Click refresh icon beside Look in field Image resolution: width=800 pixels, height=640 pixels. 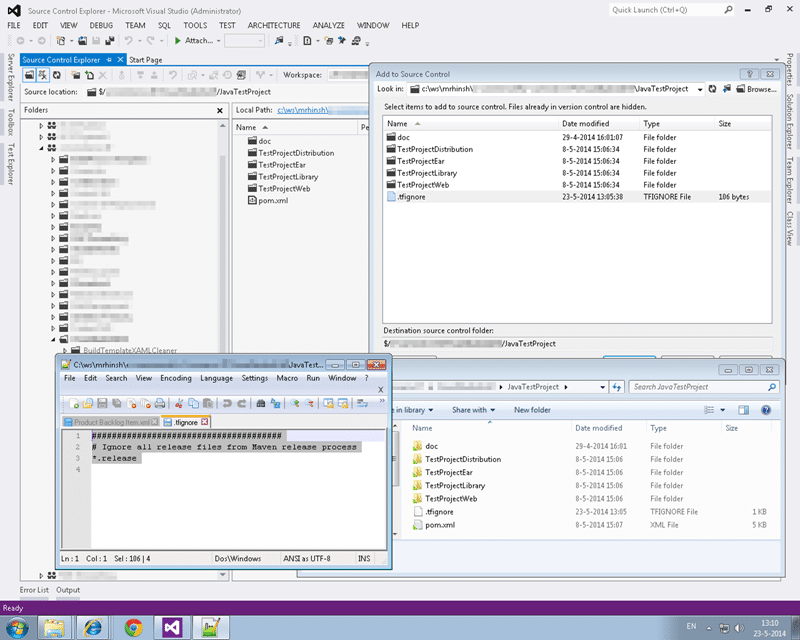(x=713, y=89)
